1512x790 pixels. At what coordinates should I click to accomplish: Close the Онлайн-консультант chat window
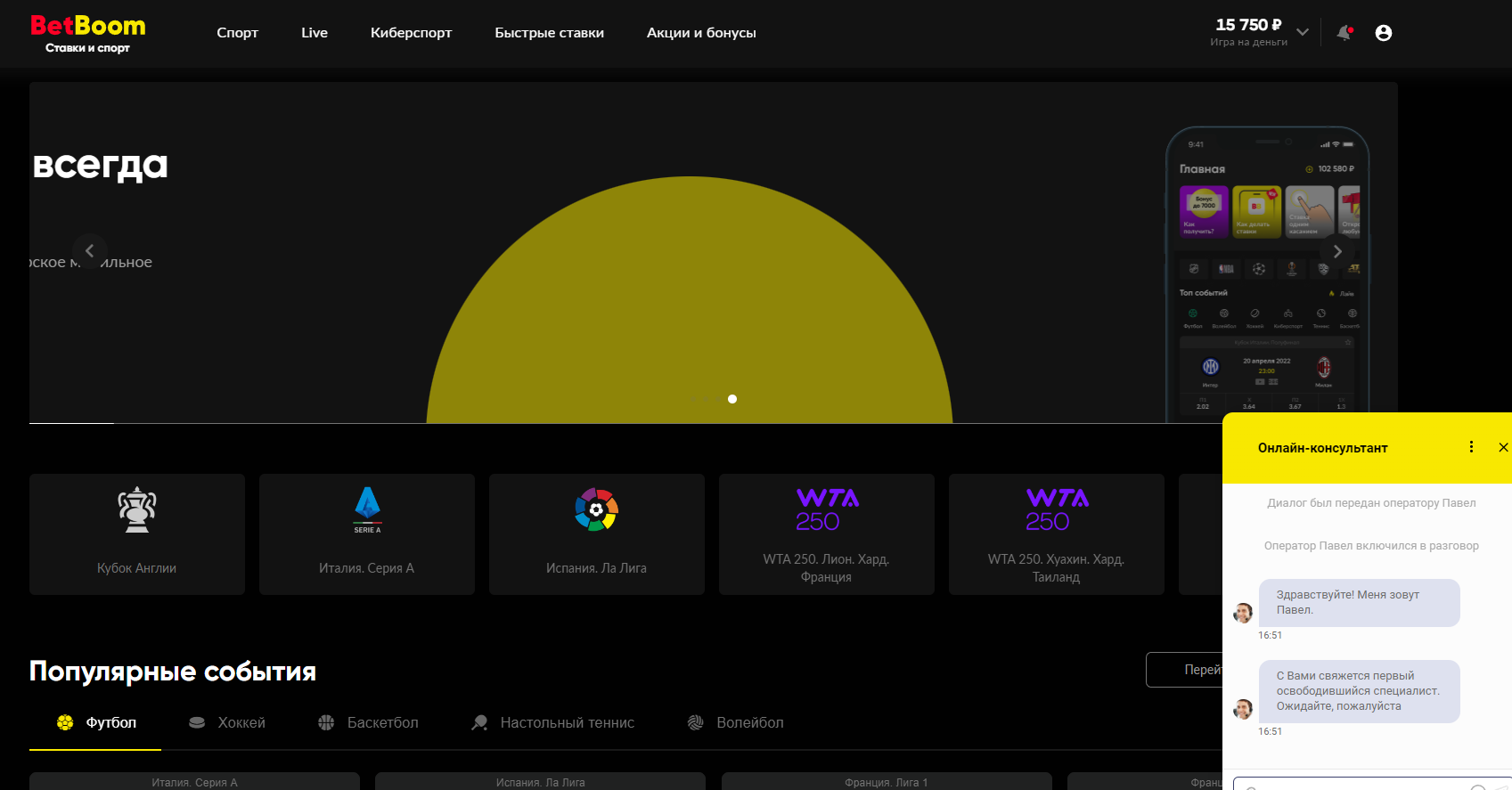1503,447
